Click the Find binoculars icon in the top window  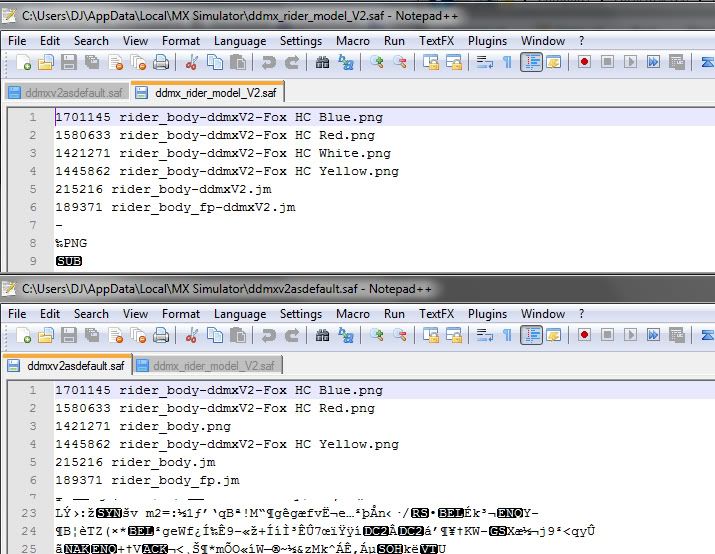tap(322, 63)
